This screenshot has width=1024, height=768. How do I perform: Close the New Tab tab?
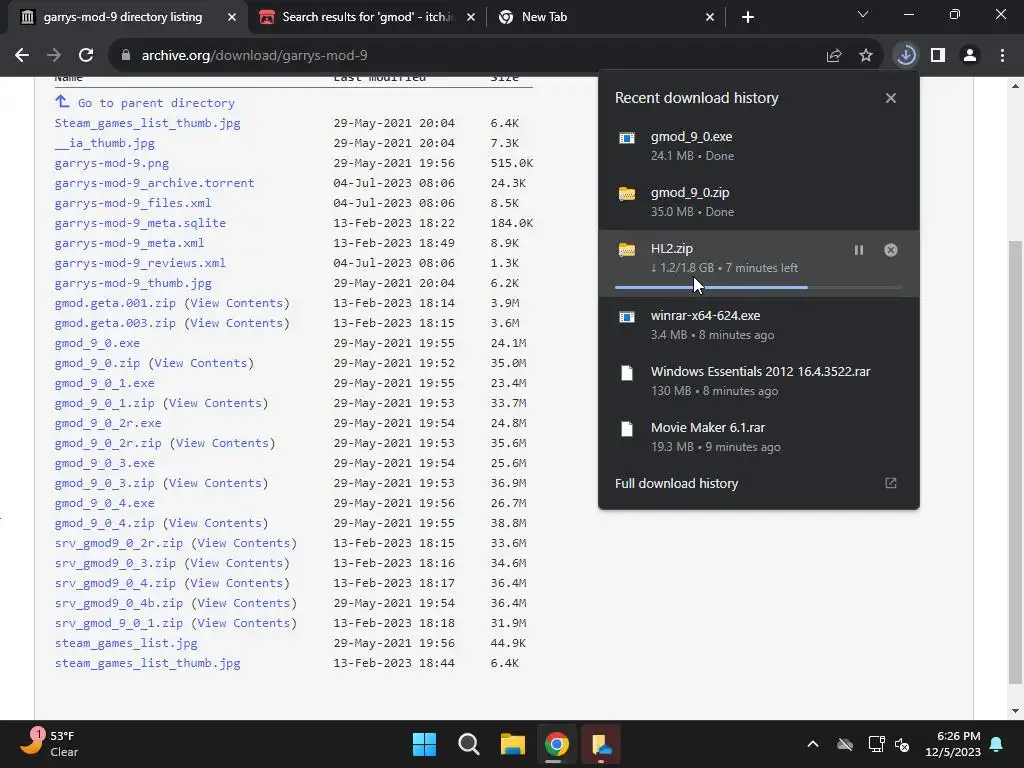(710, 17)
